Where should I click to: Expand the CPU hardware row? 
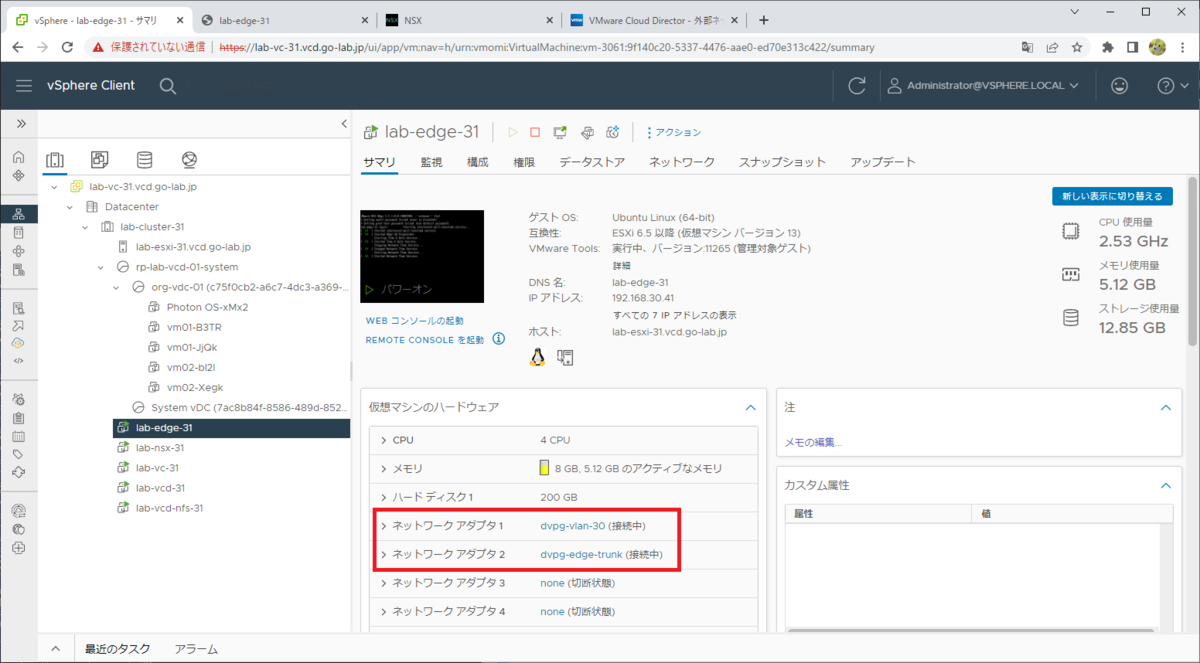383,439
